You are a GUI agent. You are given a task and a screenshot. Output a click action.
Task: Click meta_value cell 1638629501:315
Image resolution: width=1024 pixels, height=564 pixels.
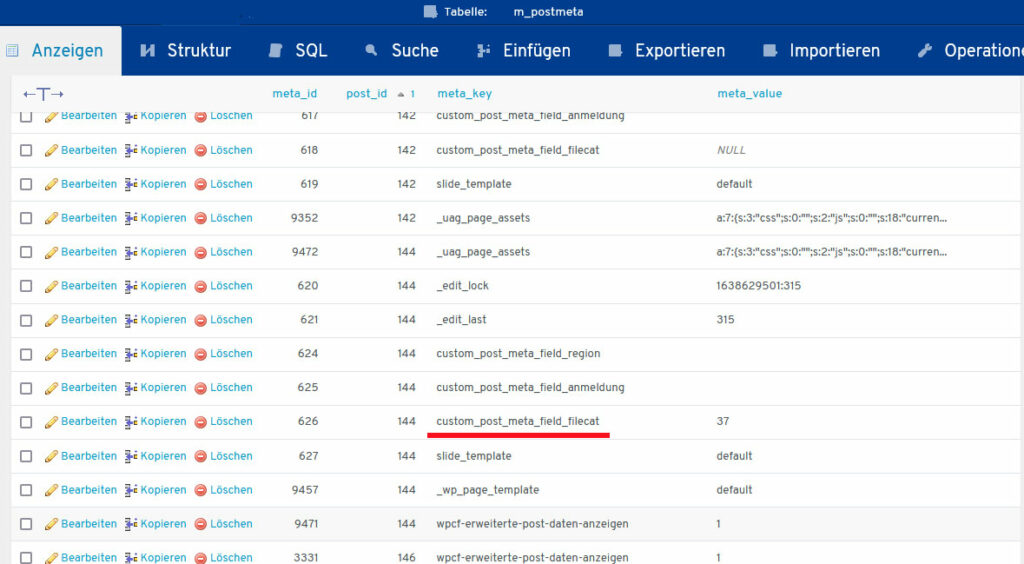(758, 286)
